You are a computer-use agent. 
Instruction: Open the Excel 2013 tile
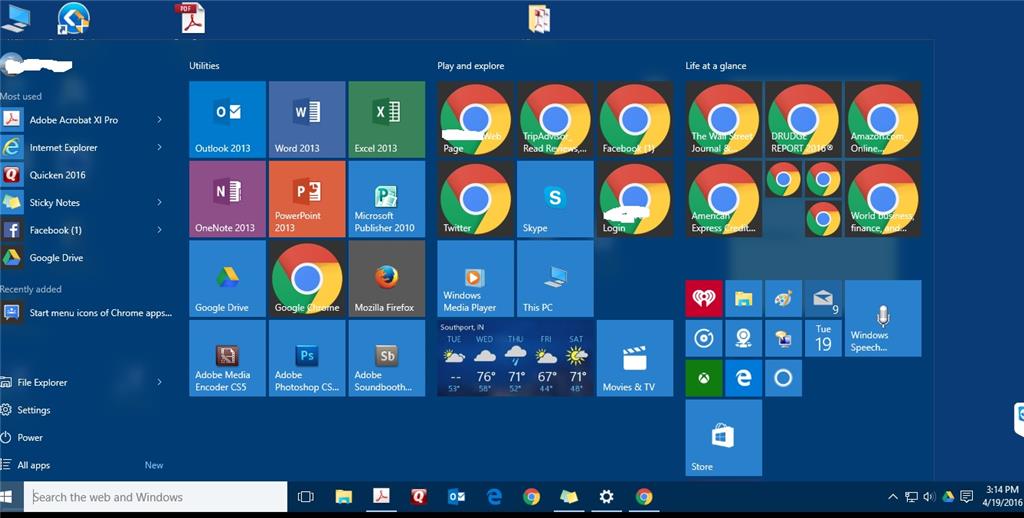pos(387,120)
